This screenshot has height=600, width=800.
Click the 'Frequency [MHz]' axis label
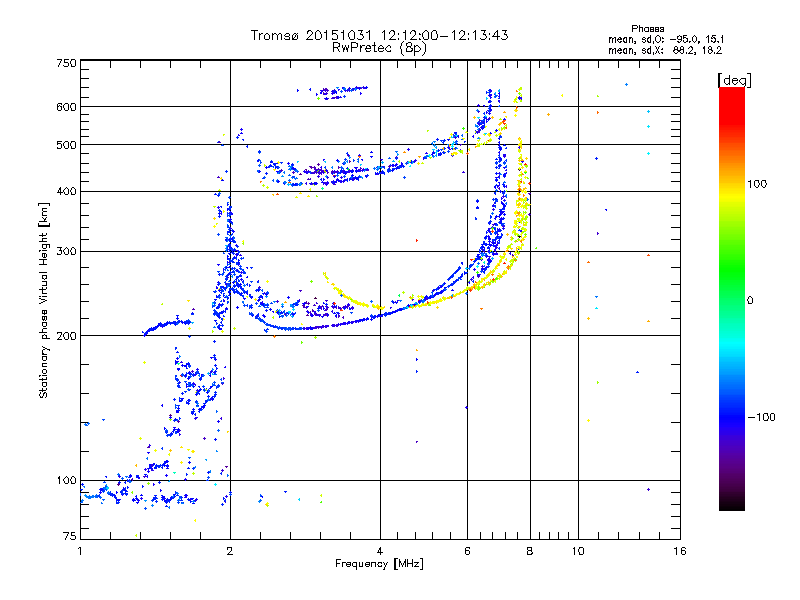[x=379, y=564]
